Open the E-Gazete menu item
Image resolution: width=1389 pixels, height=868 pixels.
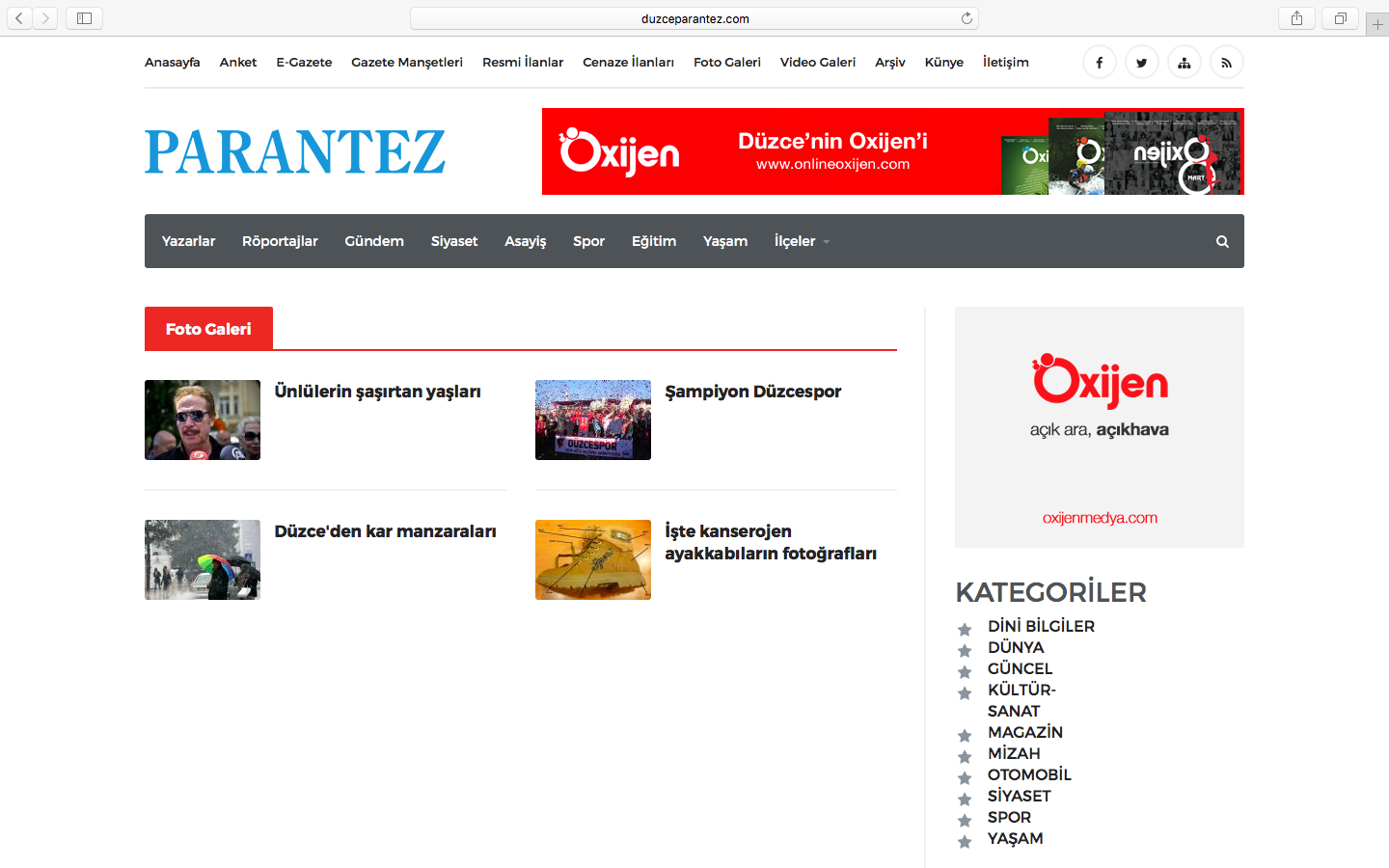pyautogui.click(x=304, y=63)
